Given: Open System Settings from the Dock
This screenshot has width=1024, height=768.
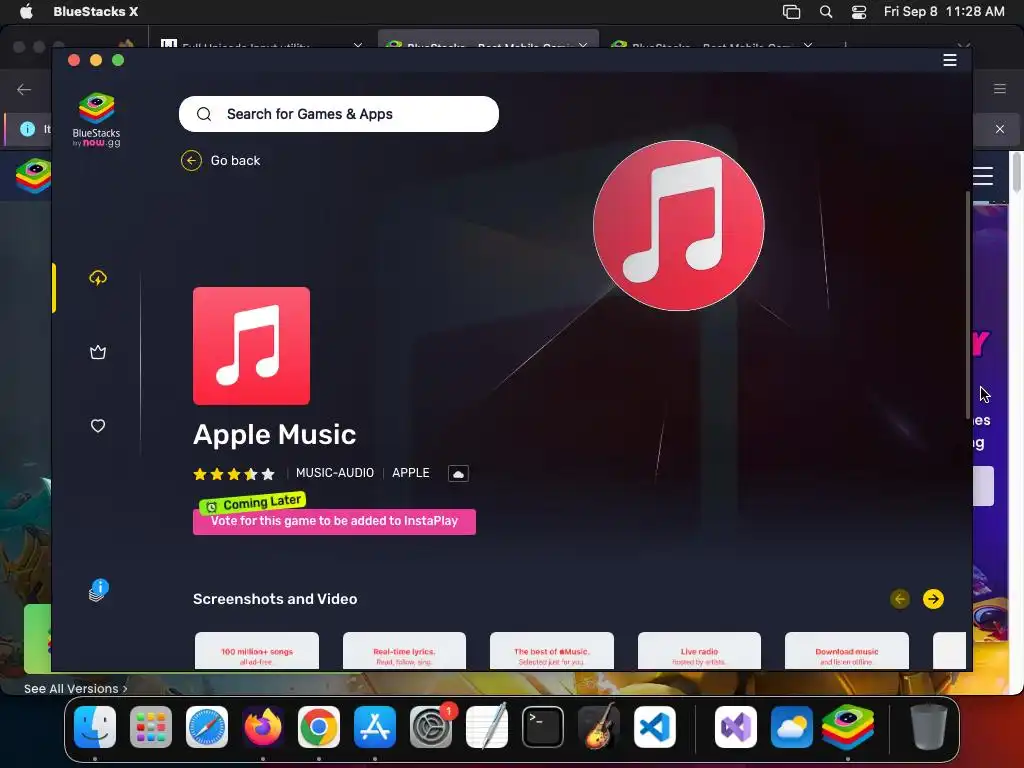Looking at the screenshot, I should point(431,727).
